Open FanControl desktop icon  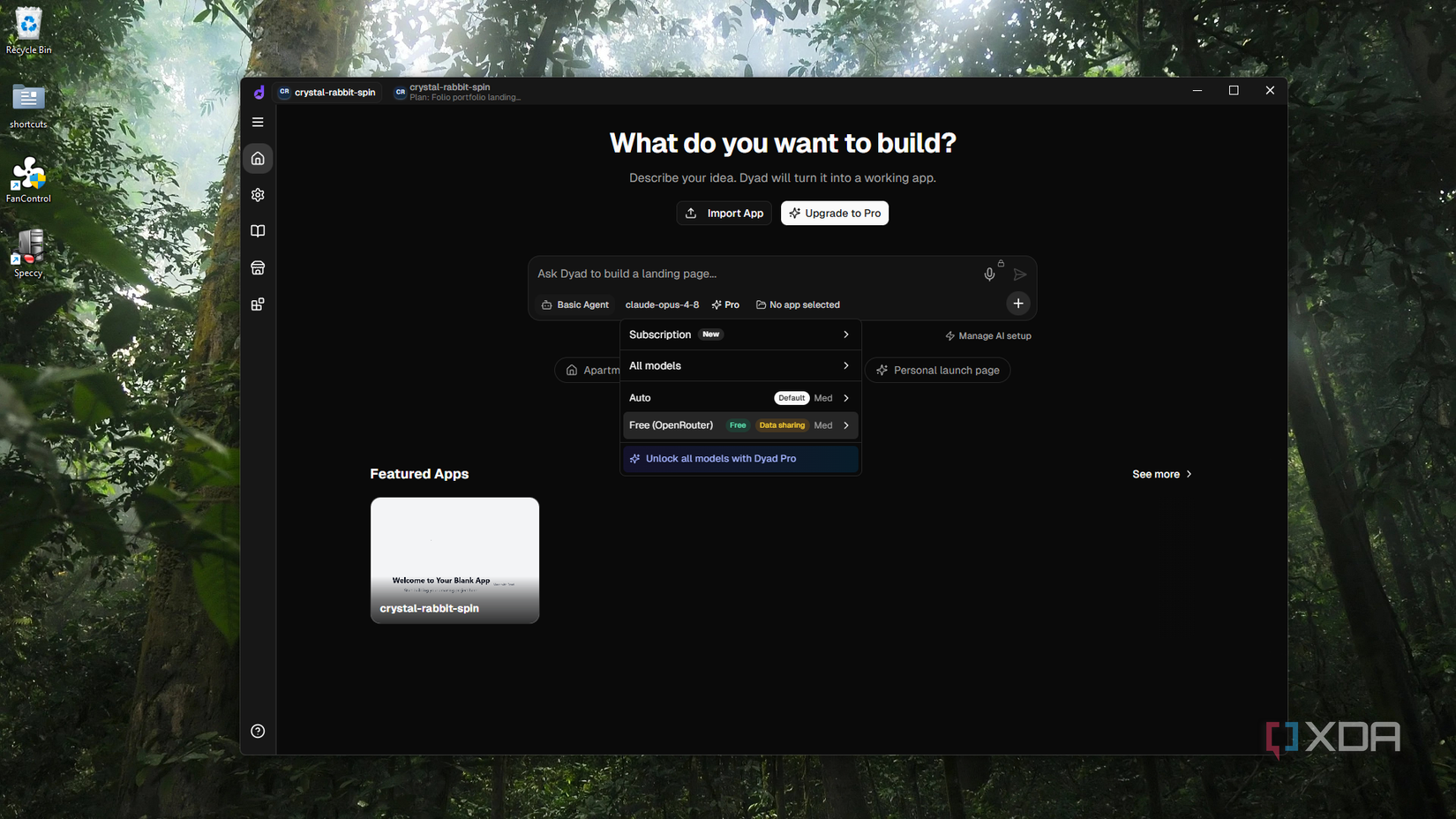[28, 180]
